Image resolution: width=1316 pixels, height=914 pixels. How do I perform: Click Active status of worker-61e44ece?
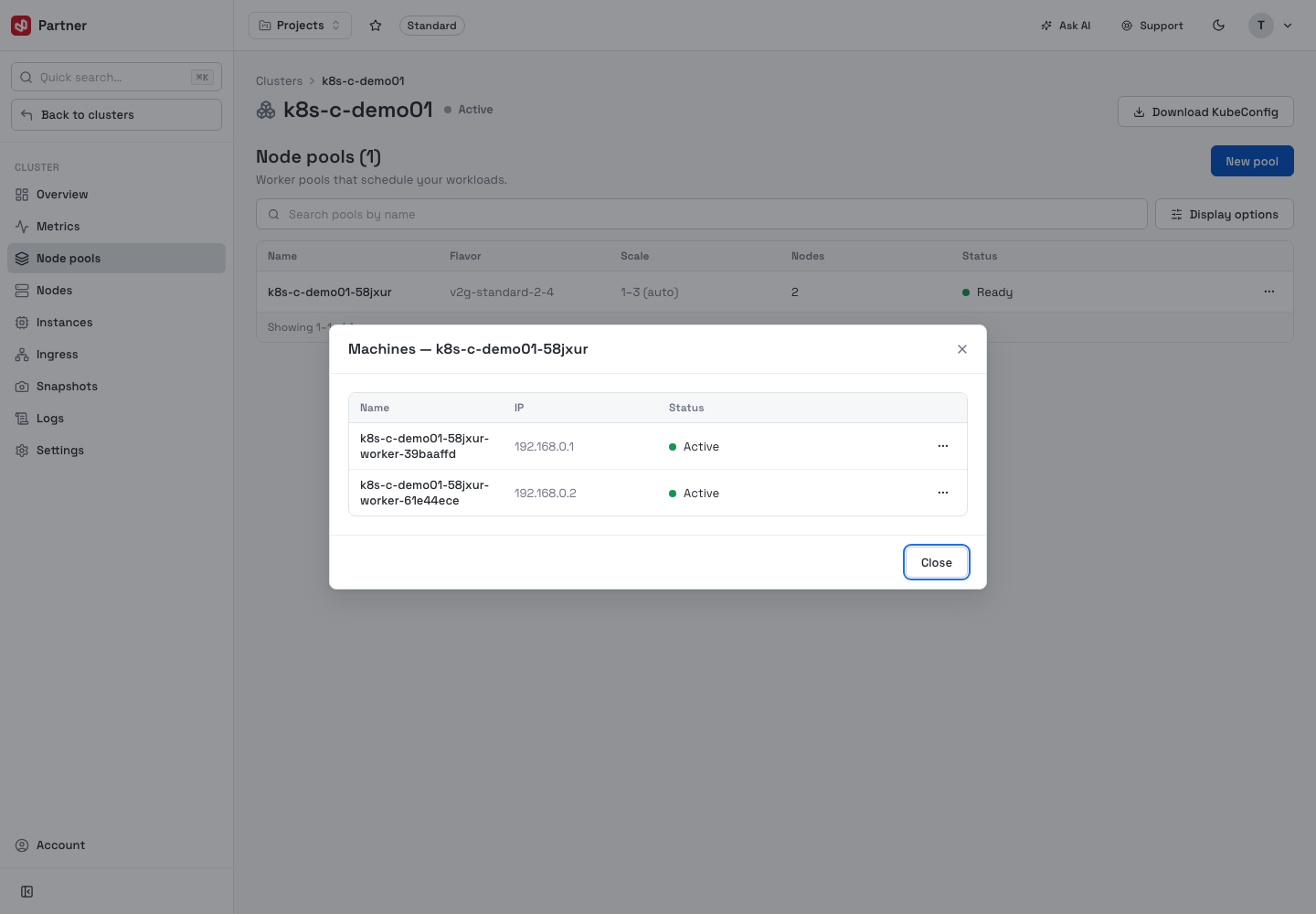tap(694, 494)
